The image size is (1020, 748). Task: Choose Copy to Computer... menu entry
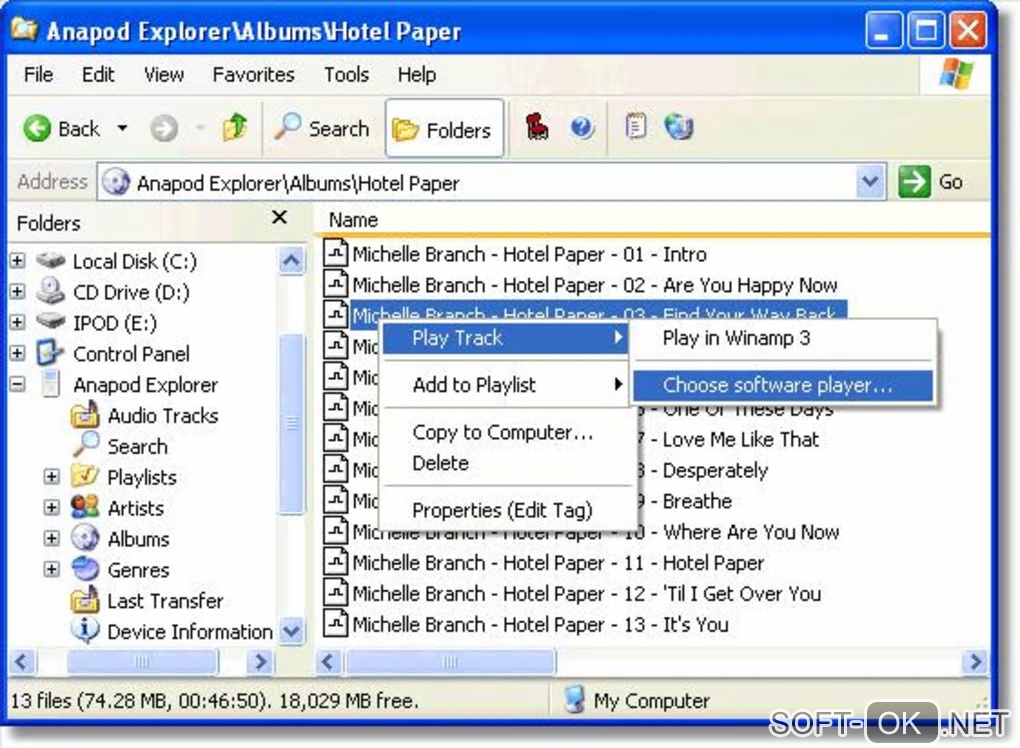click(503, 432)
